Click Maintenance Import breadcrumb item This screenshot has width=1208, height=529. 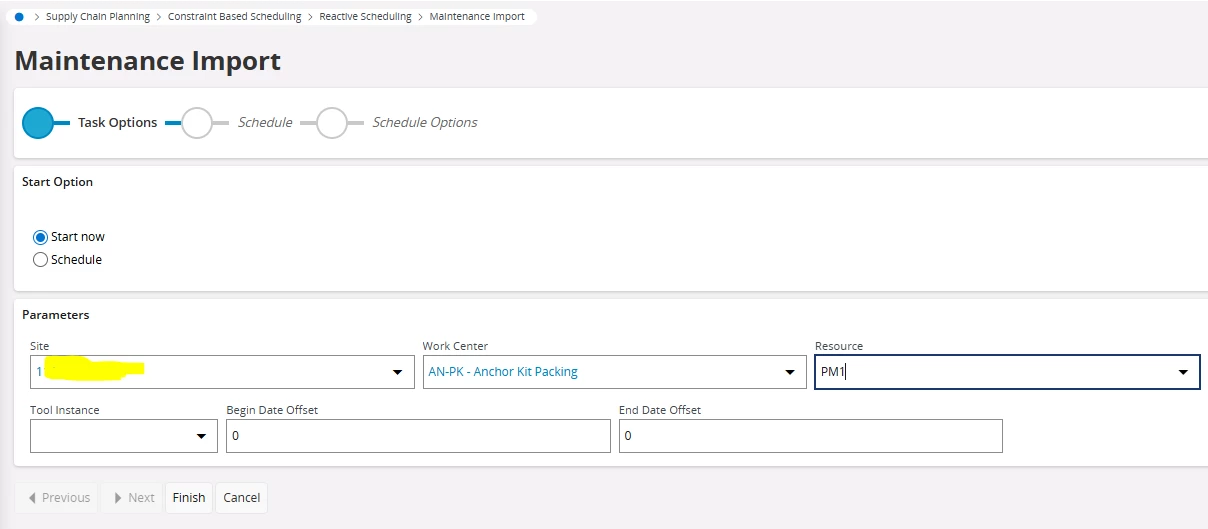(477, 17)
